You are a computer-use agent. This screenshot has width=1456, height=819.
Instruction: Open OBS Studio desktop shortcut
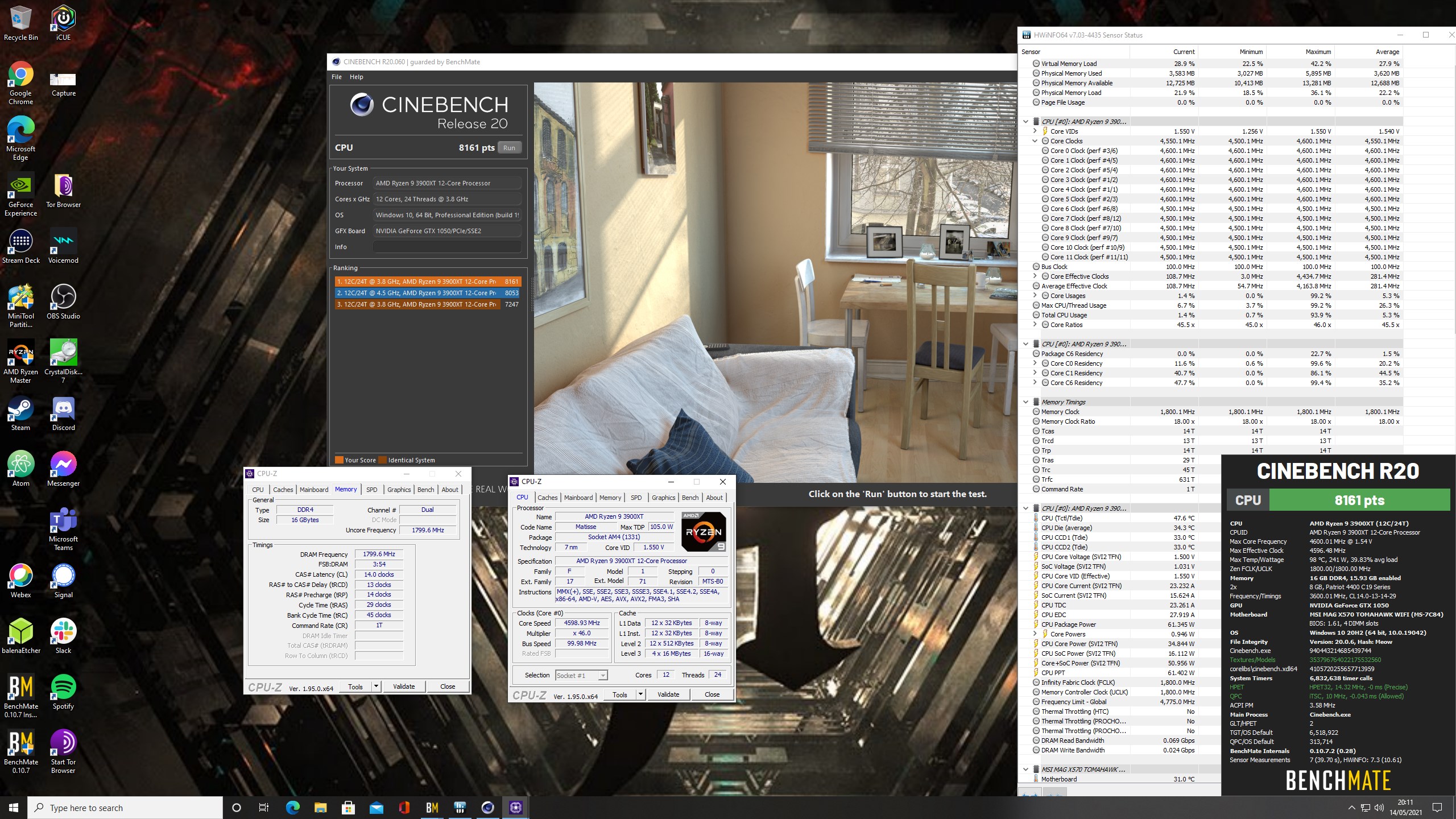[x=63, y=302]
